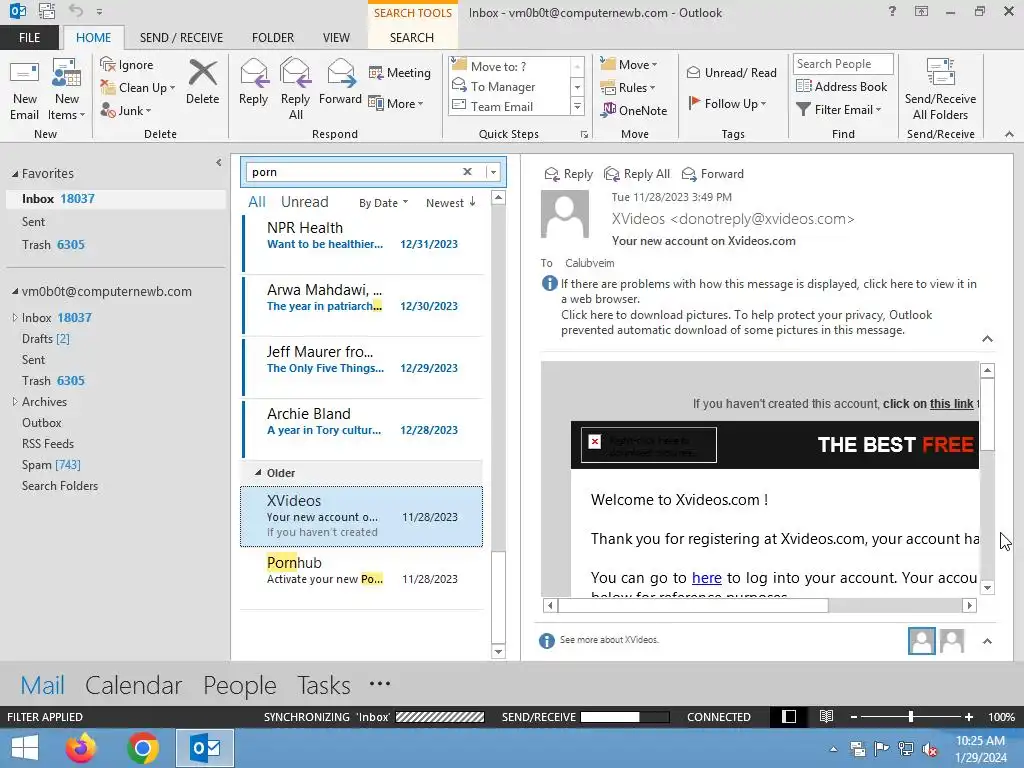Click the download pictures info bar
Image resolution: width=1024 pixels, height=768 pixels.
pyautogui.click(x=746, y=323)
